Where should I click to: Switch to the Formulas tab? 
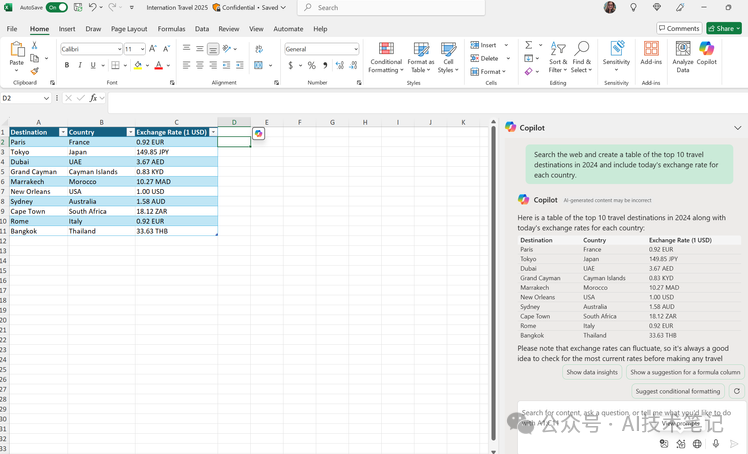(171, 29)
